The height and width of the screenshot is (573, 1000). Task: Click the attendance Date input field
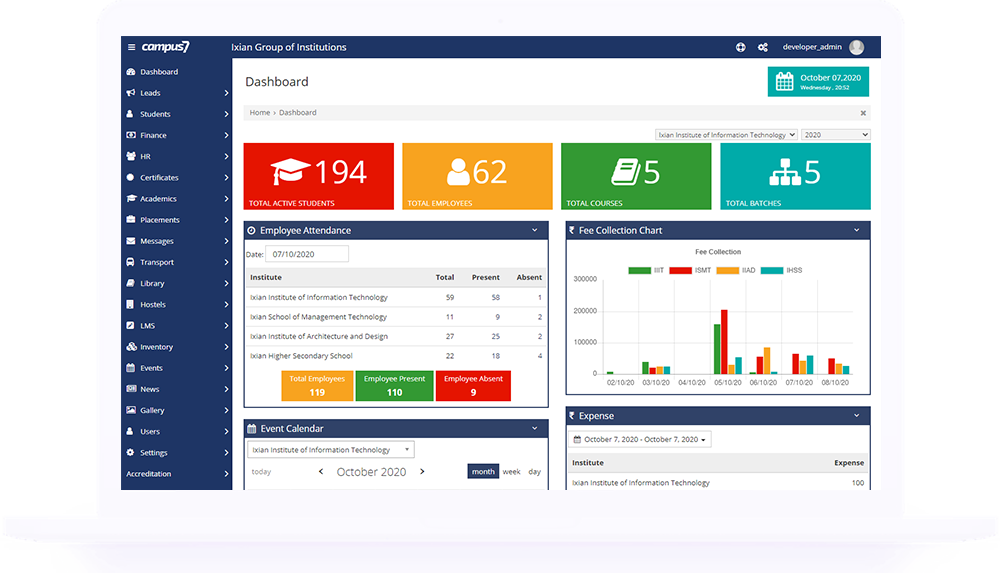(307, 254)
